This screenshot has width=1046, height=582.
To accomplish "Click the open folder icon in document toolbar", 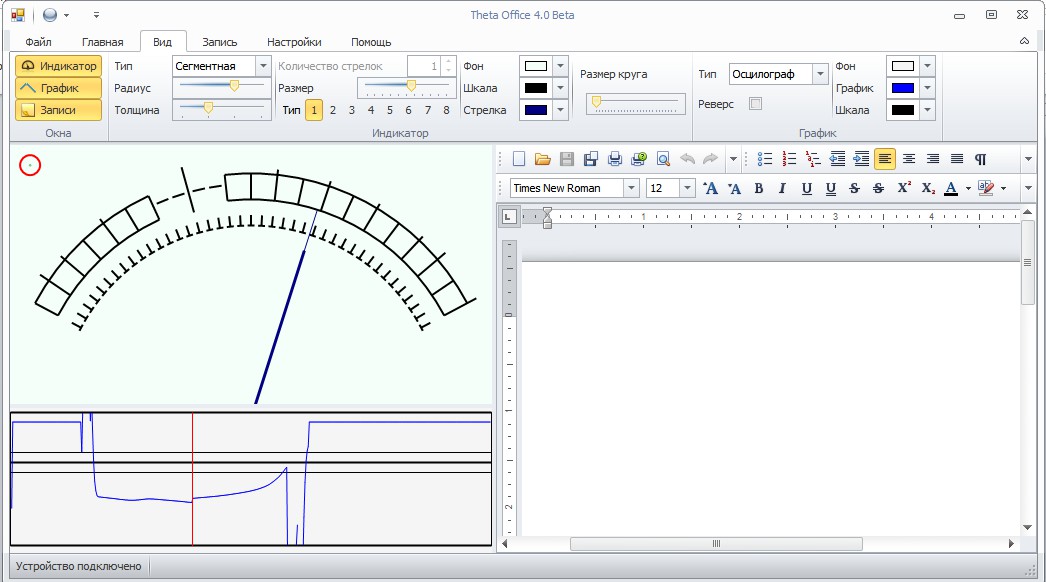I will (x=543, y=159).
